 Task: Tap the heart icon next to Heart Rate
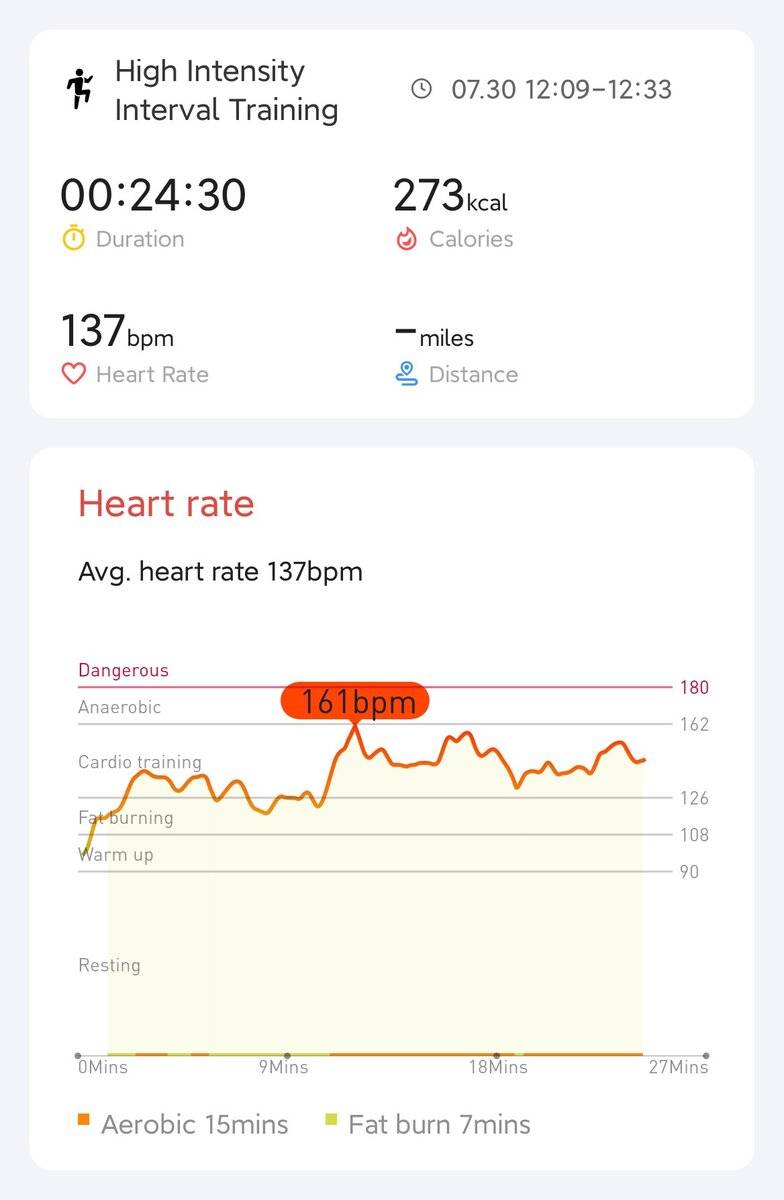[74, 375]
